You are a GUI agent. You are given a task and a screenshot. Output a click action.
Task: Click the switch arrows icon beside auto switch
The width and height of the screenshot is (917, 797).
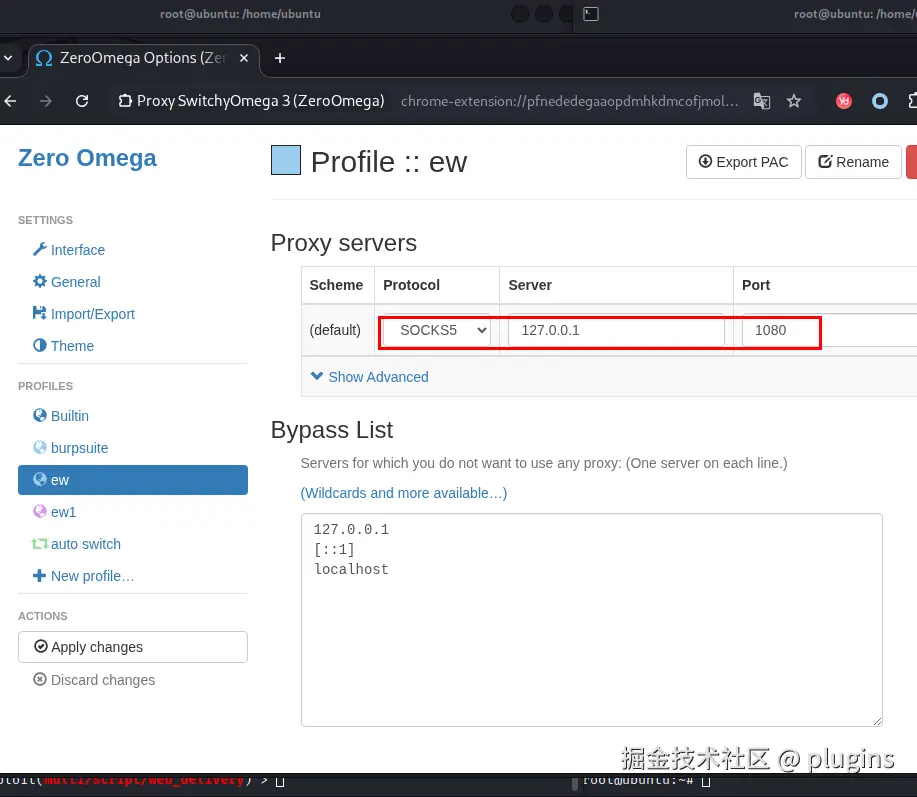(39, 544)
